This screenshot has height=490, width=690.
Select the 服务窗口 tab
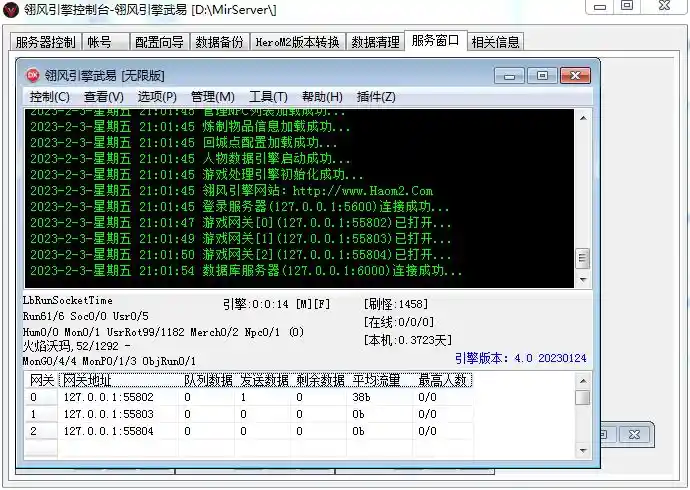click(x=435, y=41)
